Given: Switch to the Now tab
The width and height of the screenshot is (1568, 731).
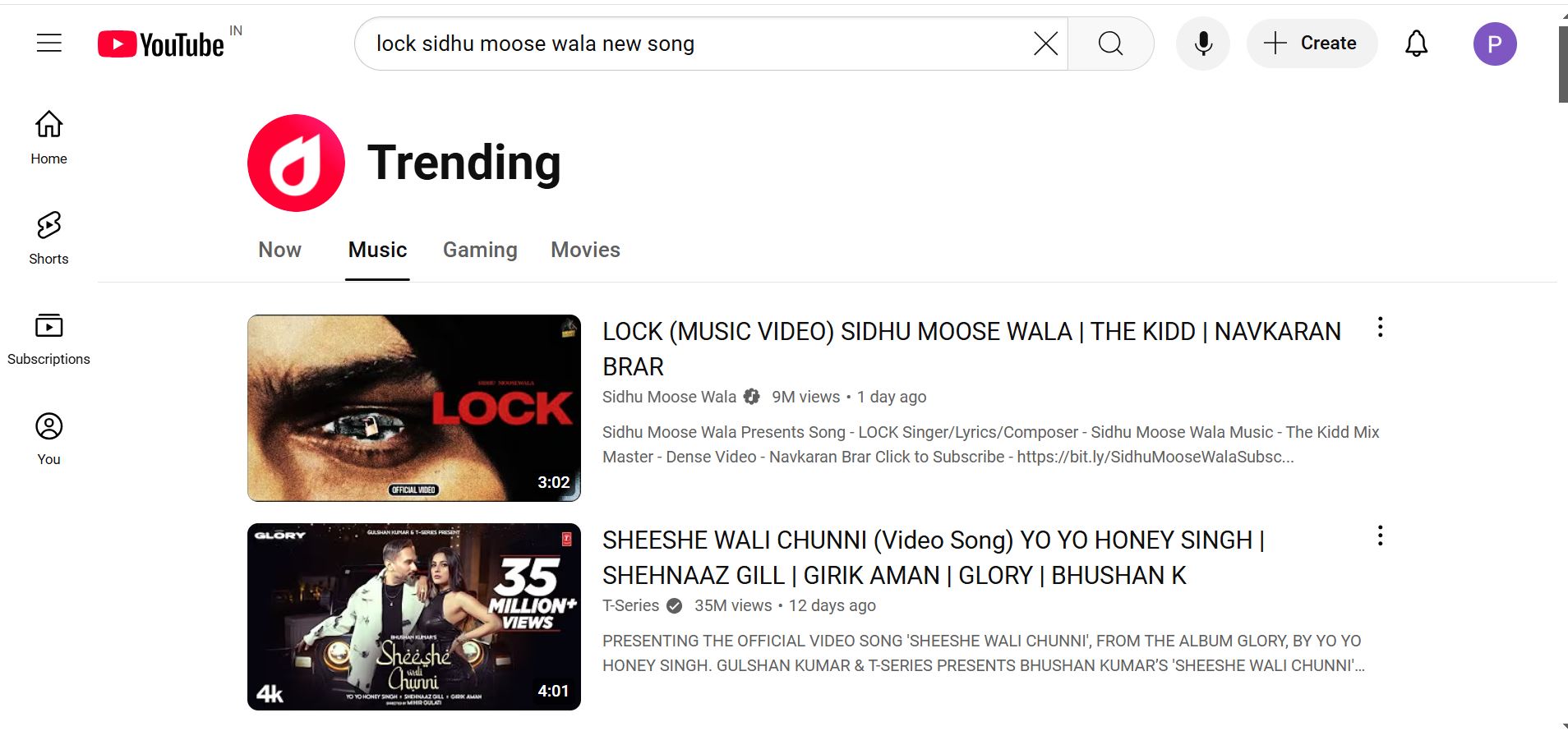Looking at the screenshot, I should click(279, 250).
